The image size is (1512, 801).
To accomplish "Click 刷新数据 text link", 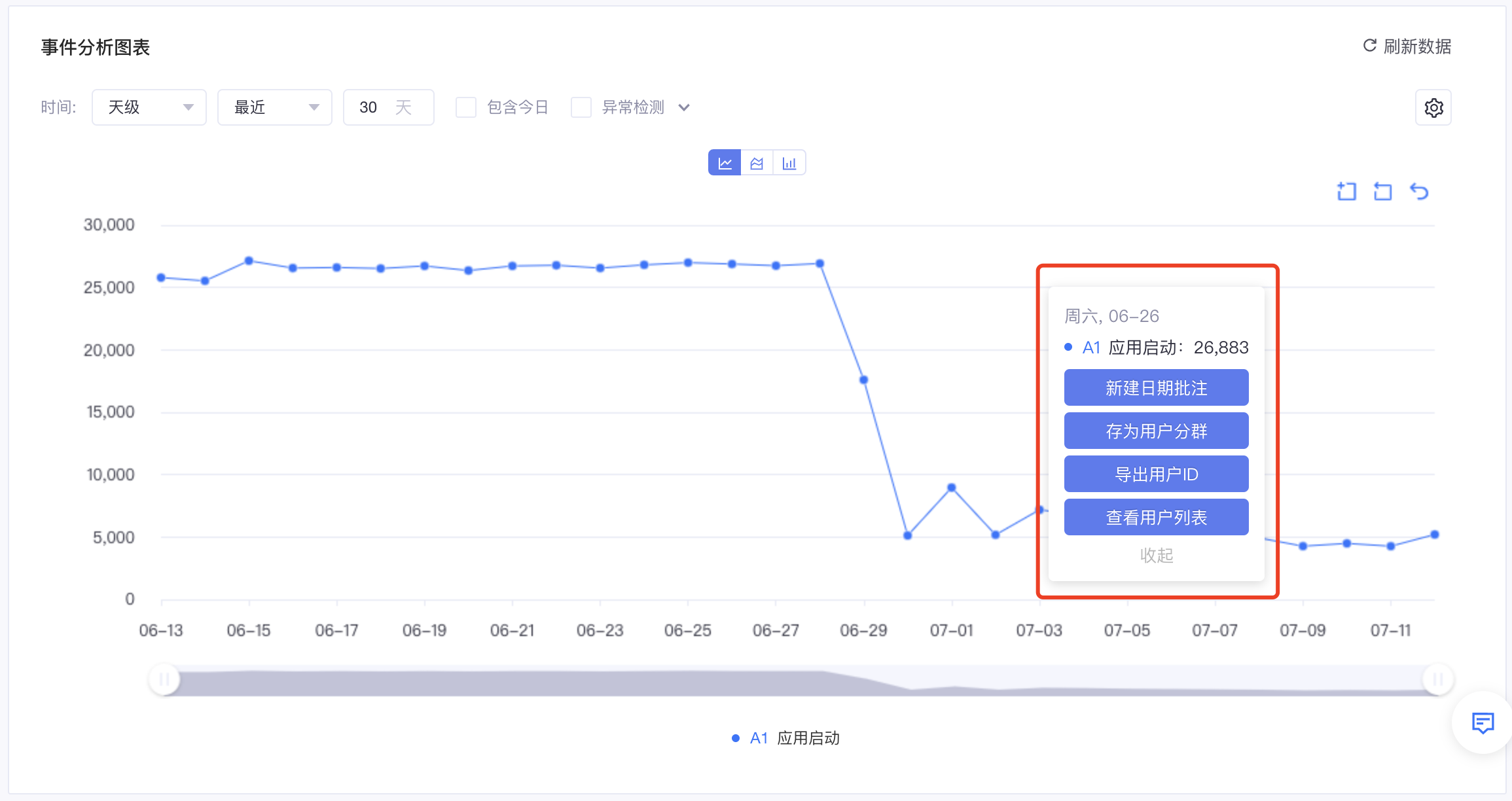I will (x=1417, y=46).
